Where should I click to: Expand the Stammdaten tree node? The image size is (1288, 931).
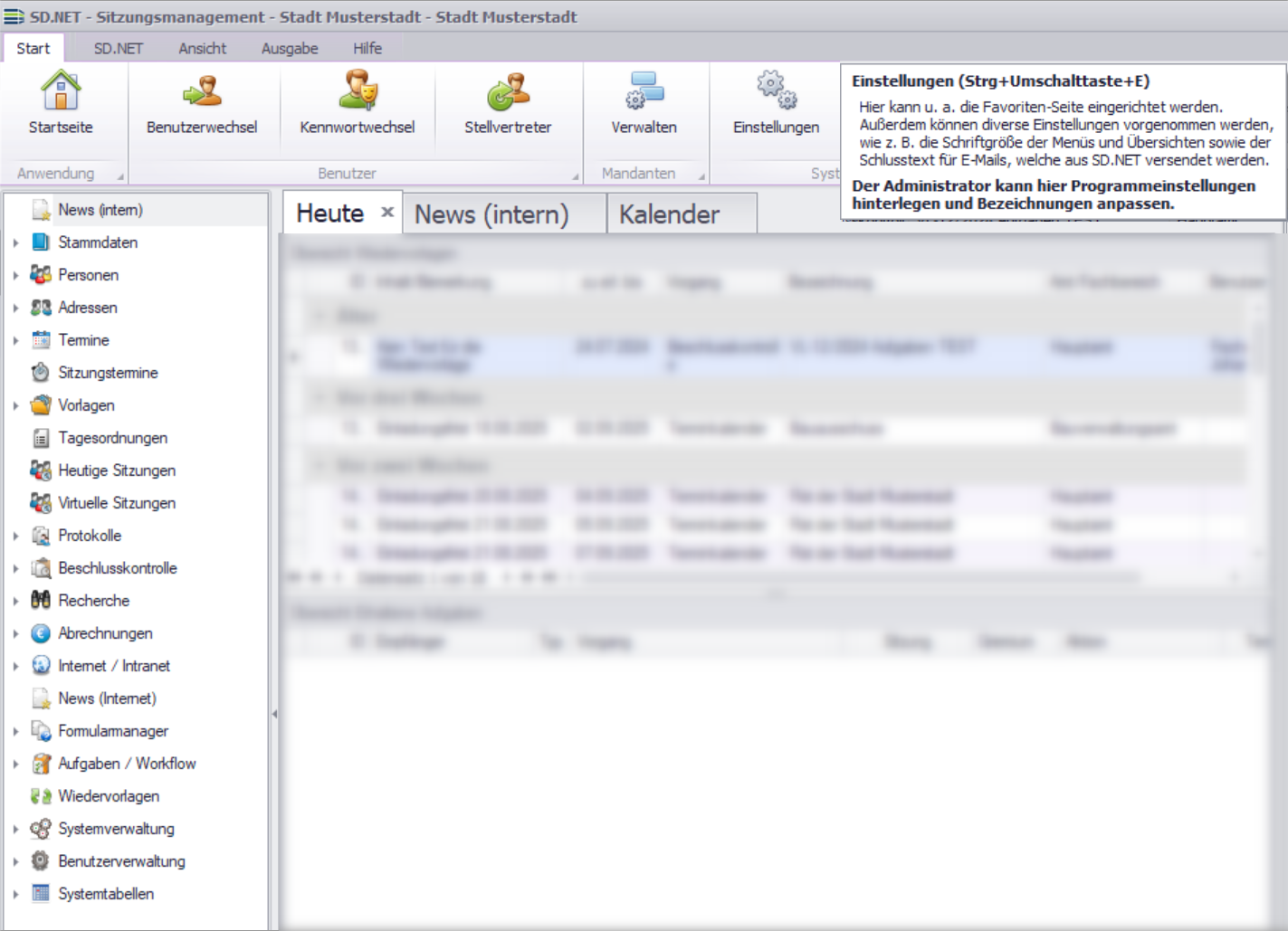tap(15, 242)
